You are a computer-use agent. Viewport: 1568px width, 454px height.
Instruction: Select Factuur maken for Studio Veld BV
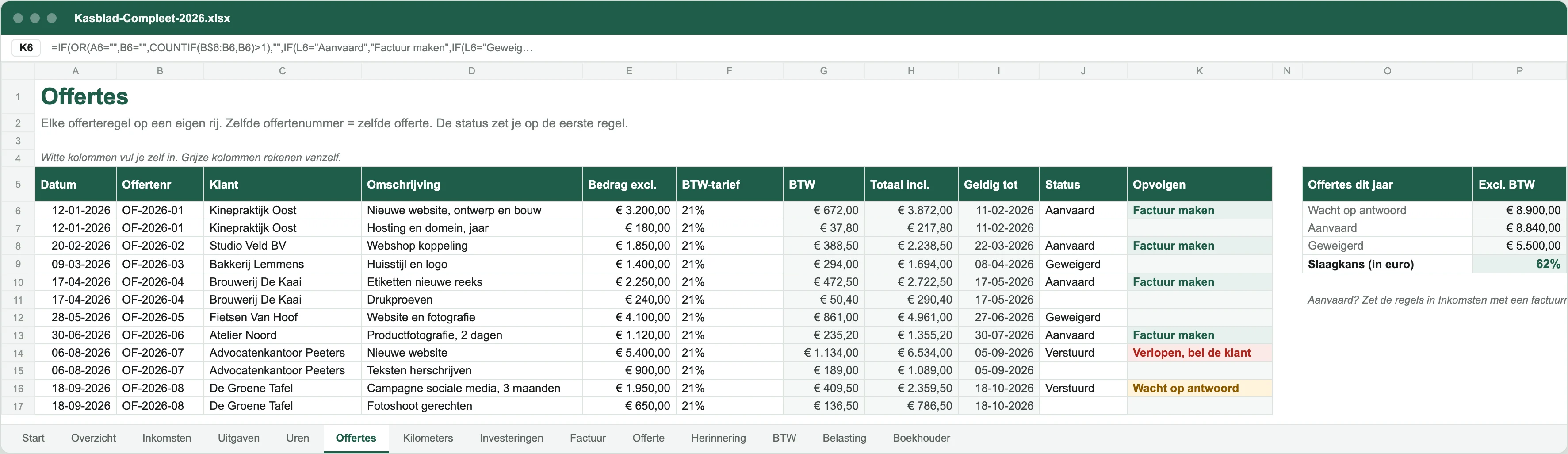pos(1199,246)
